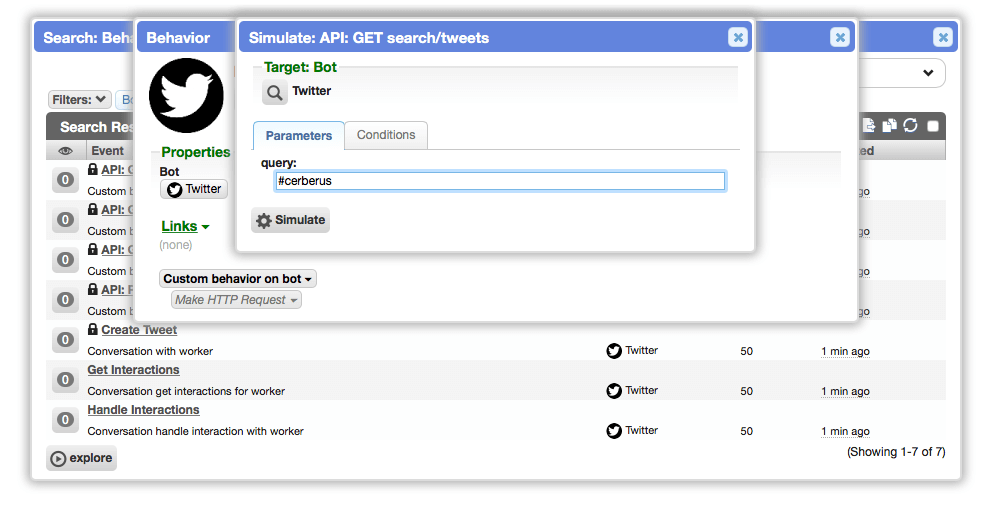Click Twitter bot icon in Create Tweet row

pos(614,351)
